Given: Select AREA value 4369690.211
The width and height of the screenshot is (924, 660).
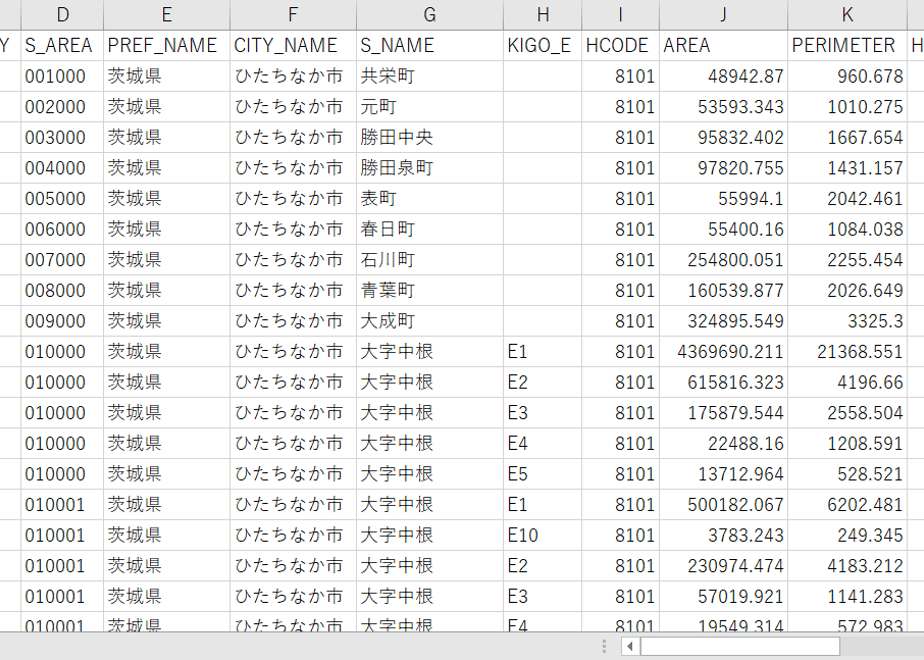Looking at the screenshot, I should tap(723, 352).
